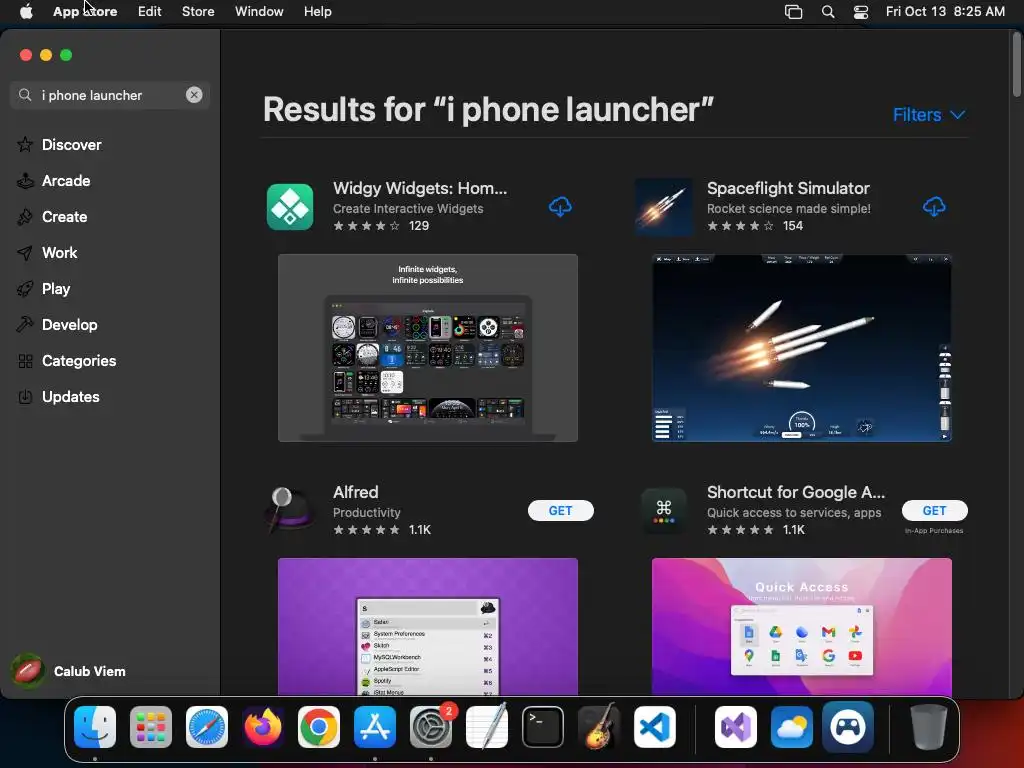Image resolution: width=1024 pixels, height=768 pixels.
Task: Open Visual Studio Code from the dock
Action: point(655,727)
